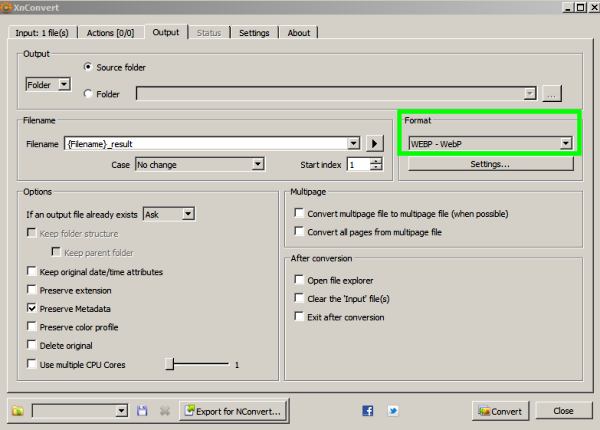The image size is (600, 430).
Task: Enable Keep original date/time attributes
Action: click(x=32, y=271)
